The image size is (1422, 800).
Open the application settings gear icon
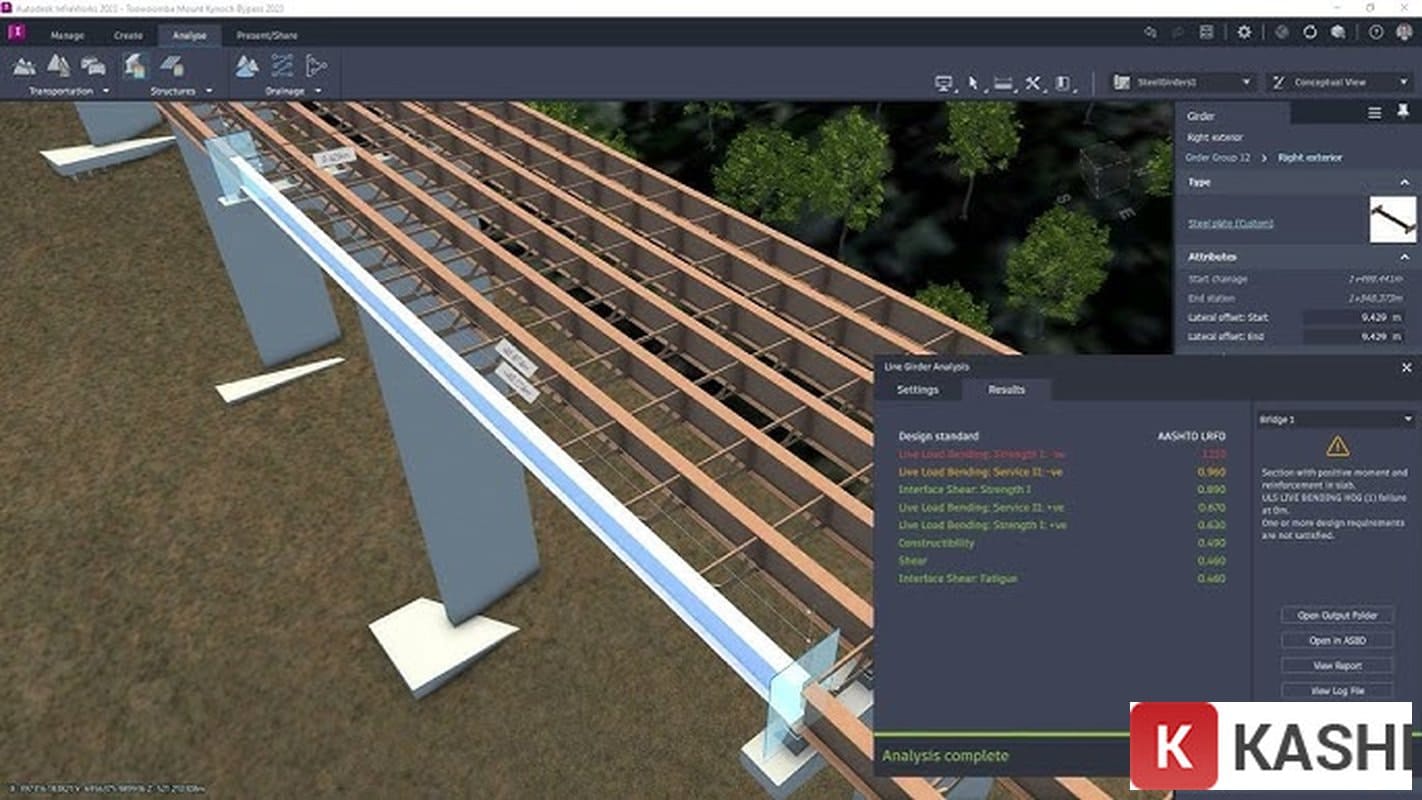click(x=1244, y=32)
